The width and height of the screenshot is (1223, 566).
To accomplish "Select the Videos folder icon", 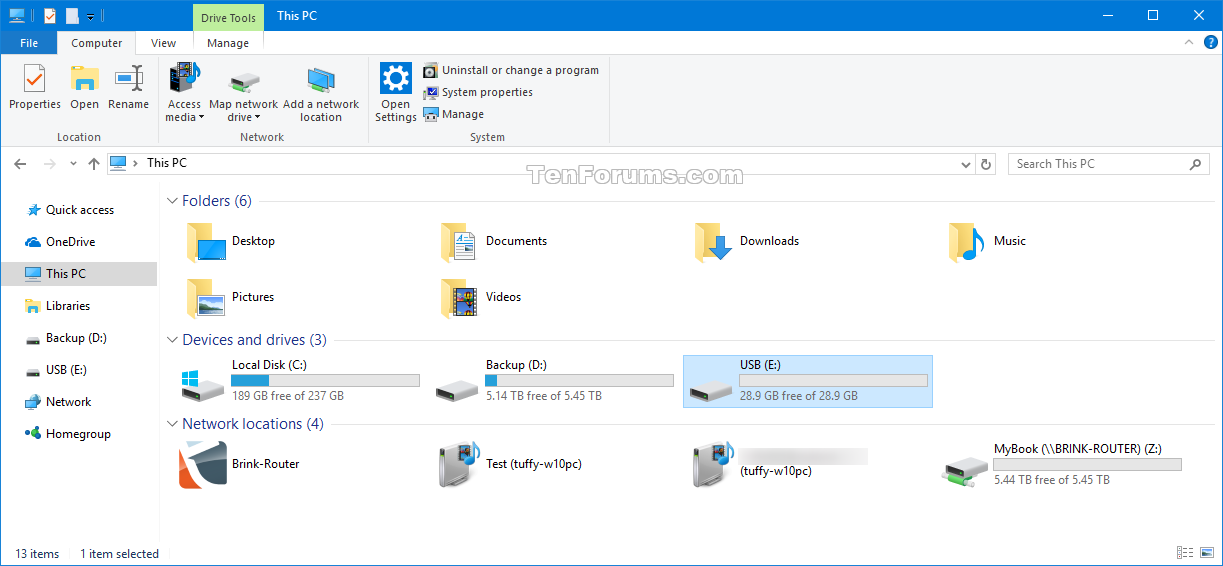I will click(459, 299).
